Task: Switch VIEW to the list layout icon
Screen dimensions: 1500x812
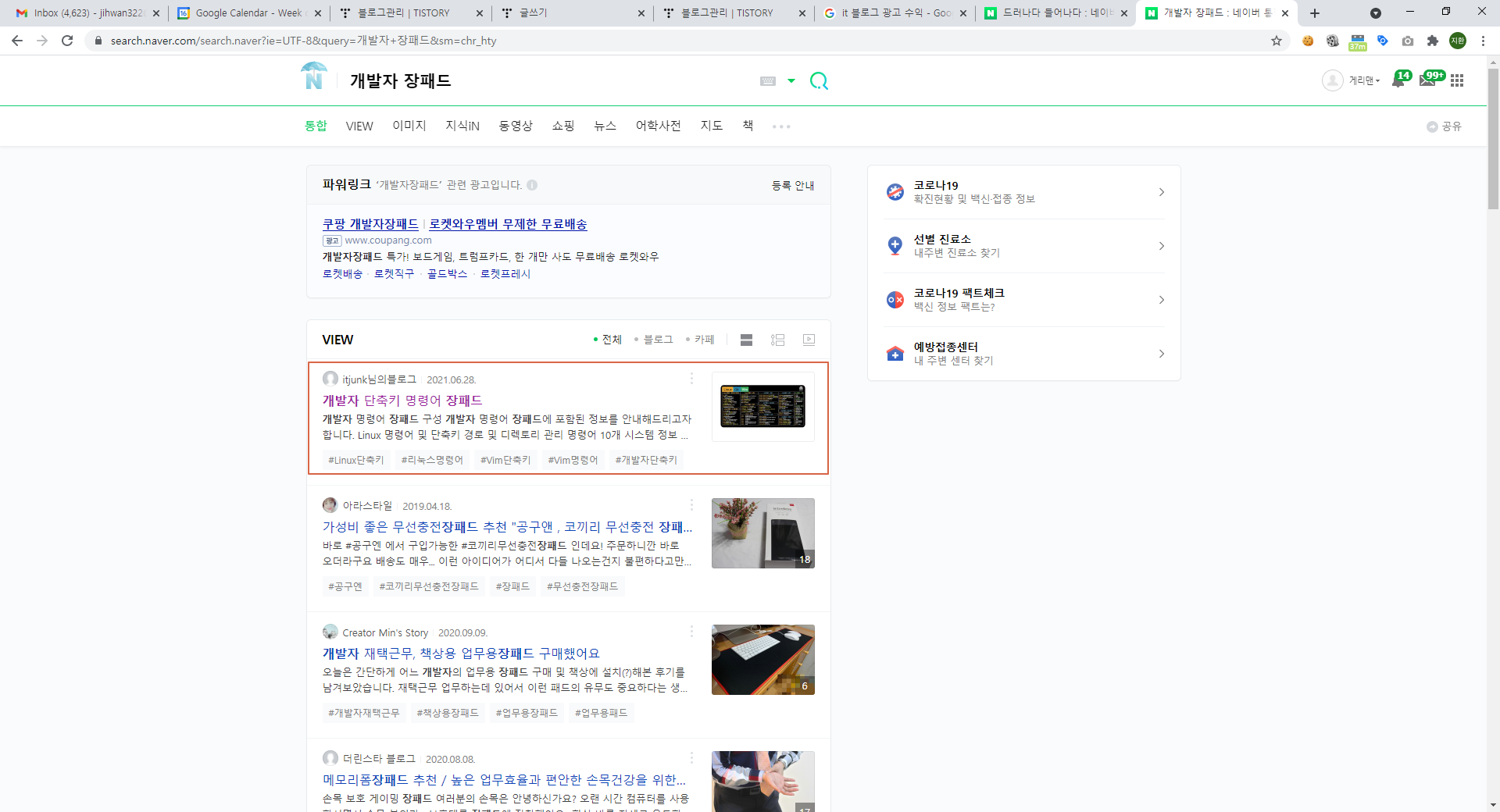Action: [x=777, y=340]
